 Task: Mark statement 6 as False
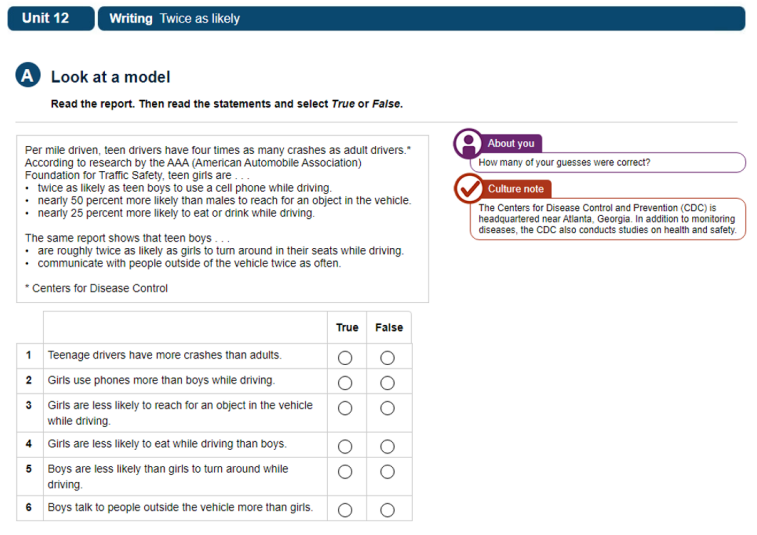(387, 509)
